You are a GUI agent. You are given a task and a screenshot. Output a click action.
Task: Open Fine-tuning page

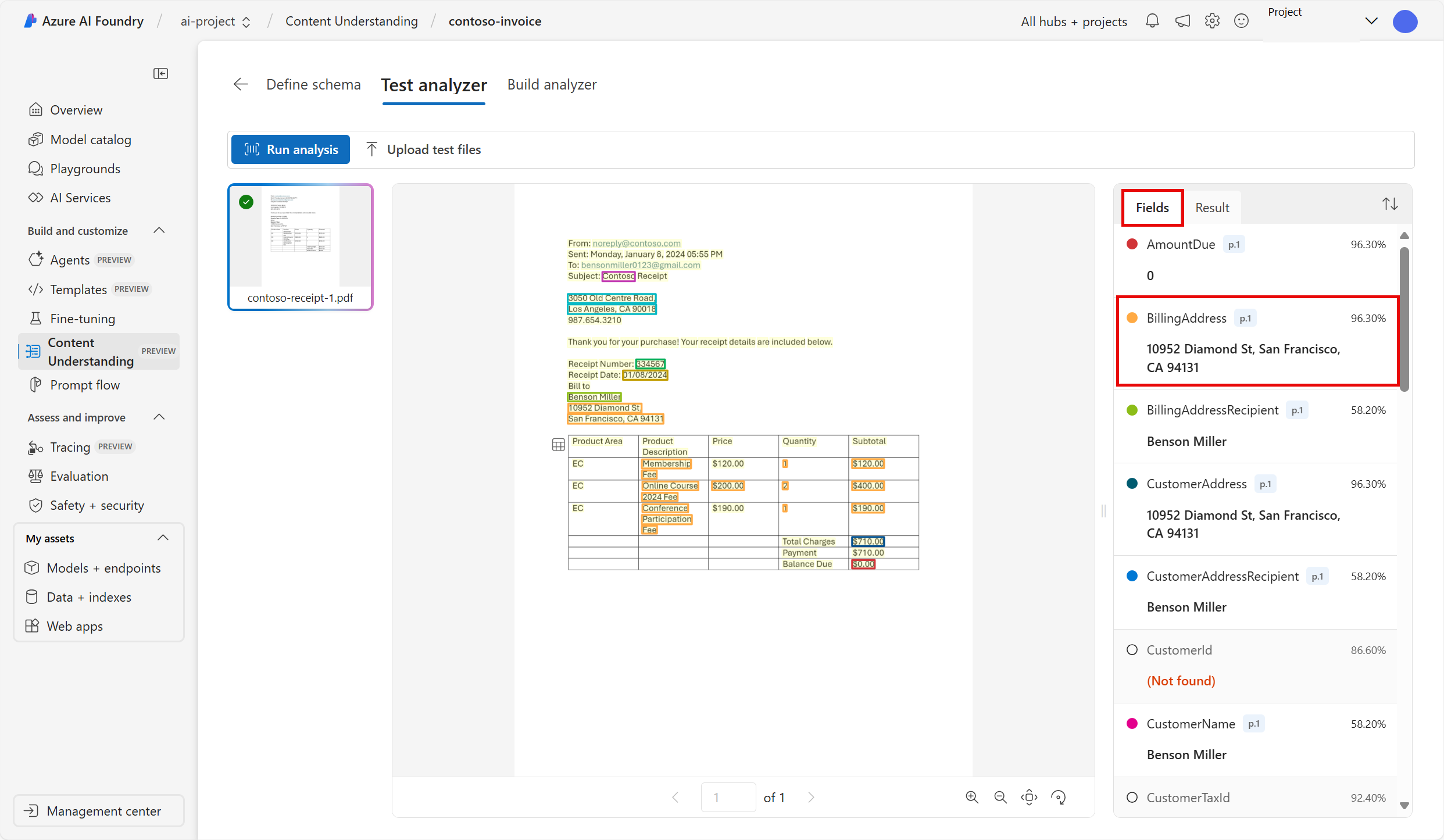[x=72, y=319]
